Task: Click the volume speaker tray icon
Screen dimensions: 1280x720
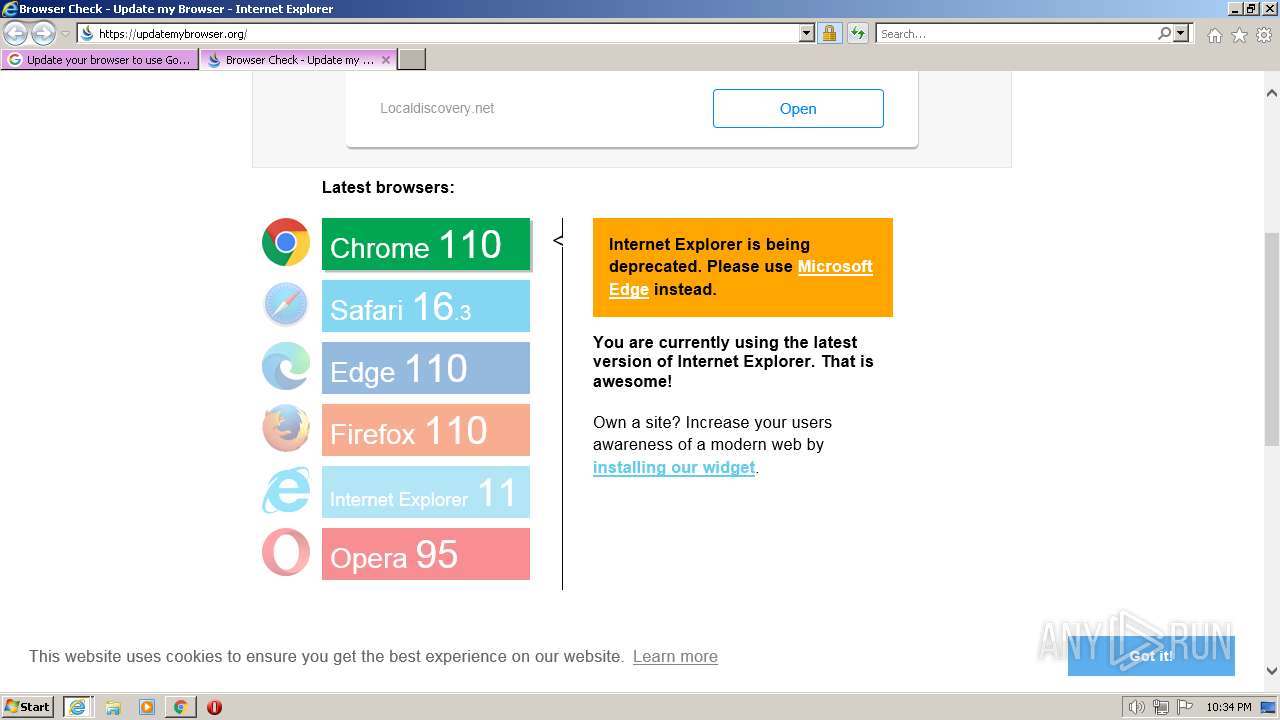Action: click(1136, 707)
